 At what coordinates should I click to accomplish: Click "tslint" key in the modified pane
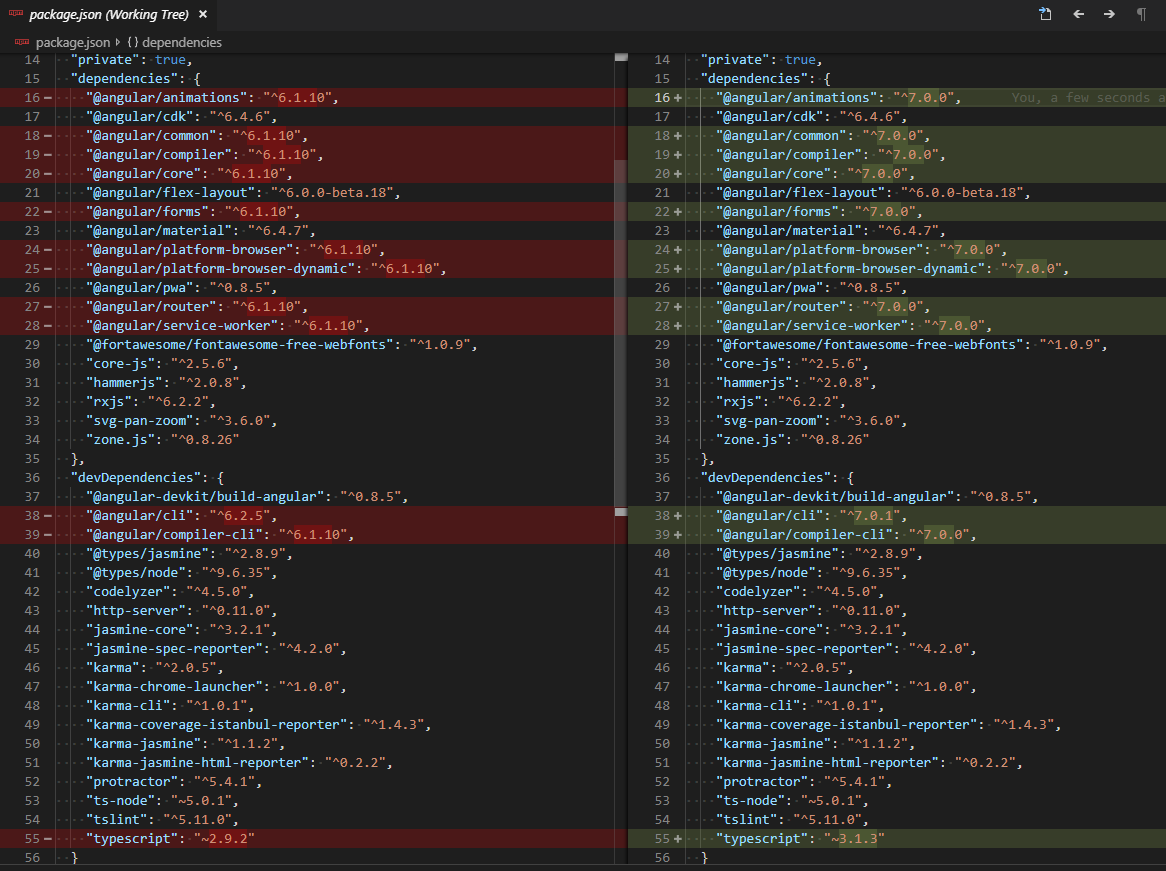point(747,820)
